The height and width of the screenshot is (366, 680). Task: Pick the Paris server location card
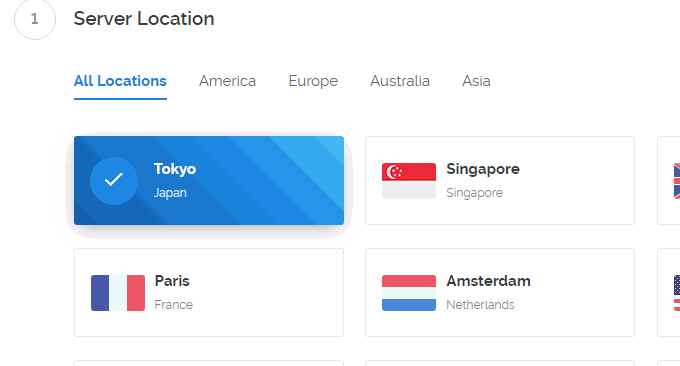[x=209, y=292]
